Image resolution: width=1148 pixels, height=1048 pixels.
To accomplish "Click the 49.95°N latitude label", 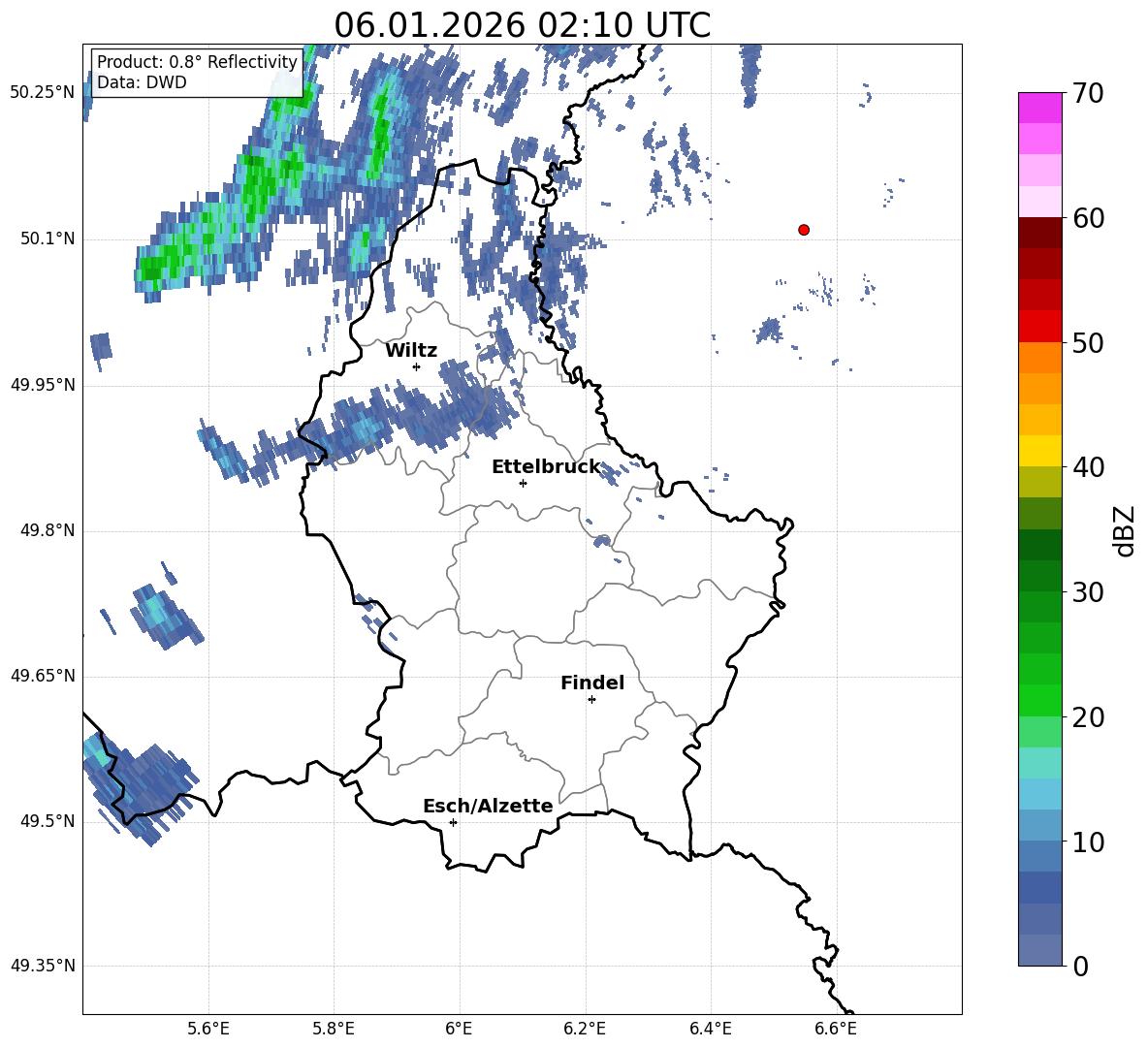I will (43, 384).
